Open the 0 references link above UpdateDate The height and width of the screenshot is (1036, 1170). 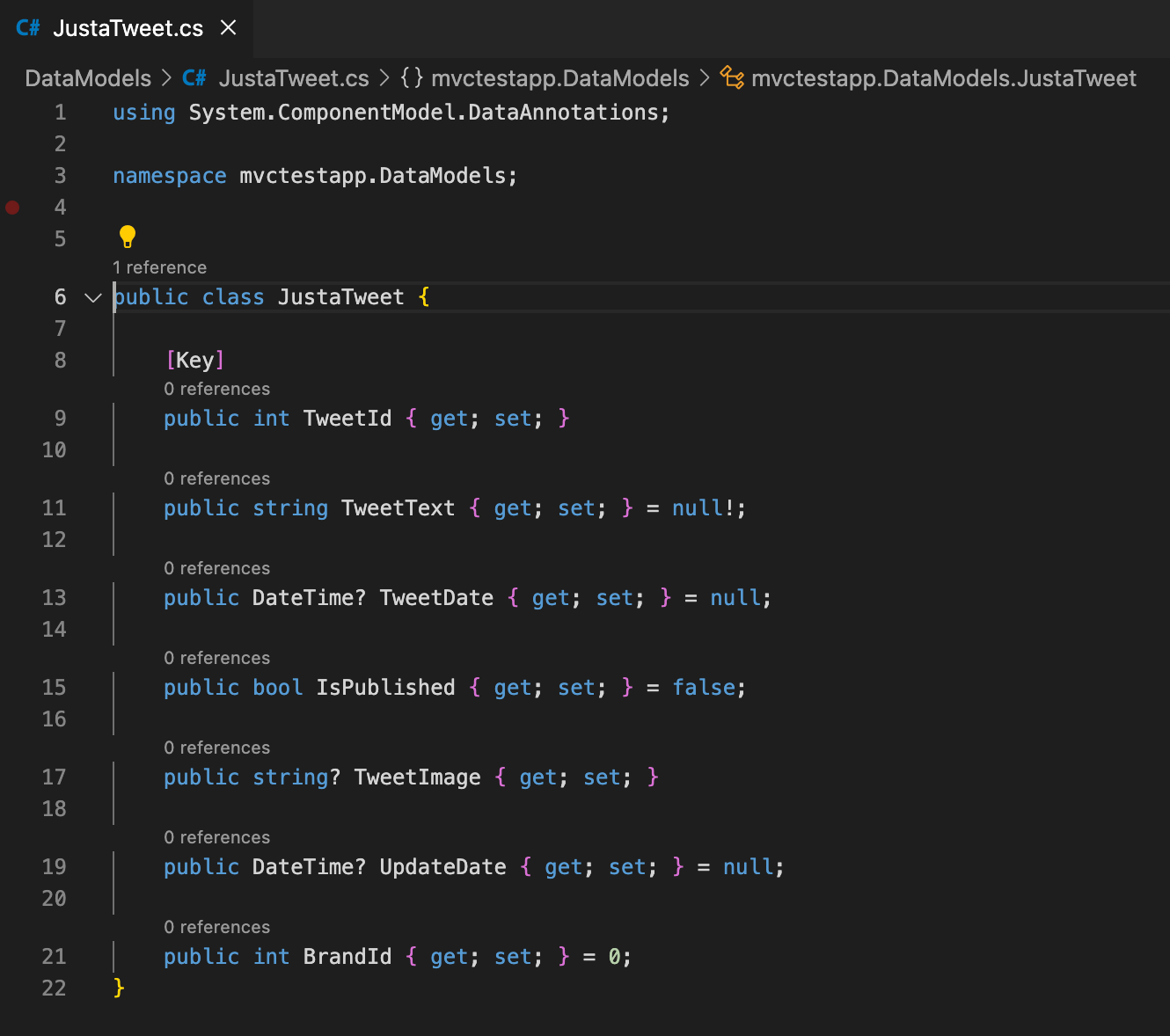[x=217, y=837]
